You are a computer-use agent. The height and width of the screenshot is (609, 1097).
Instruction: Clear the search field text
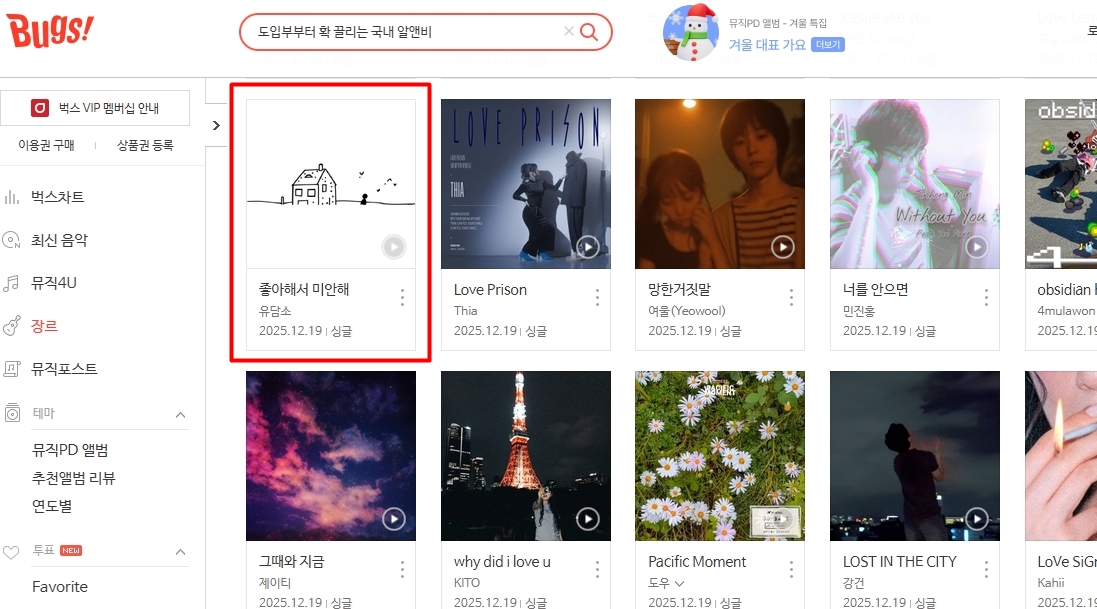tap(569, 31)
